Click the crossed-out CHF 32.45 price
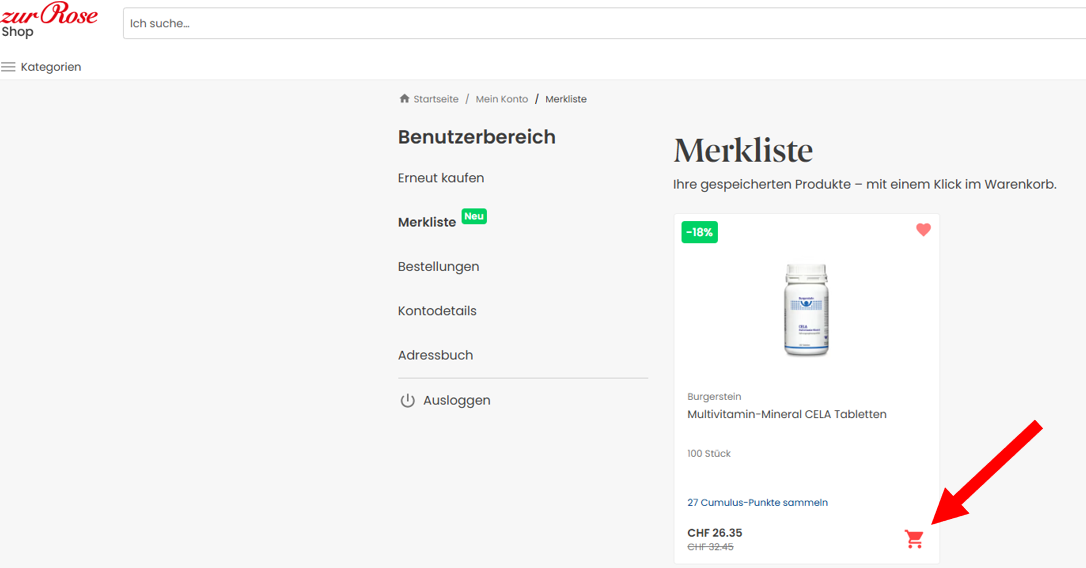The height and width of the screenshot is (568, 1086). click(710, 547)
